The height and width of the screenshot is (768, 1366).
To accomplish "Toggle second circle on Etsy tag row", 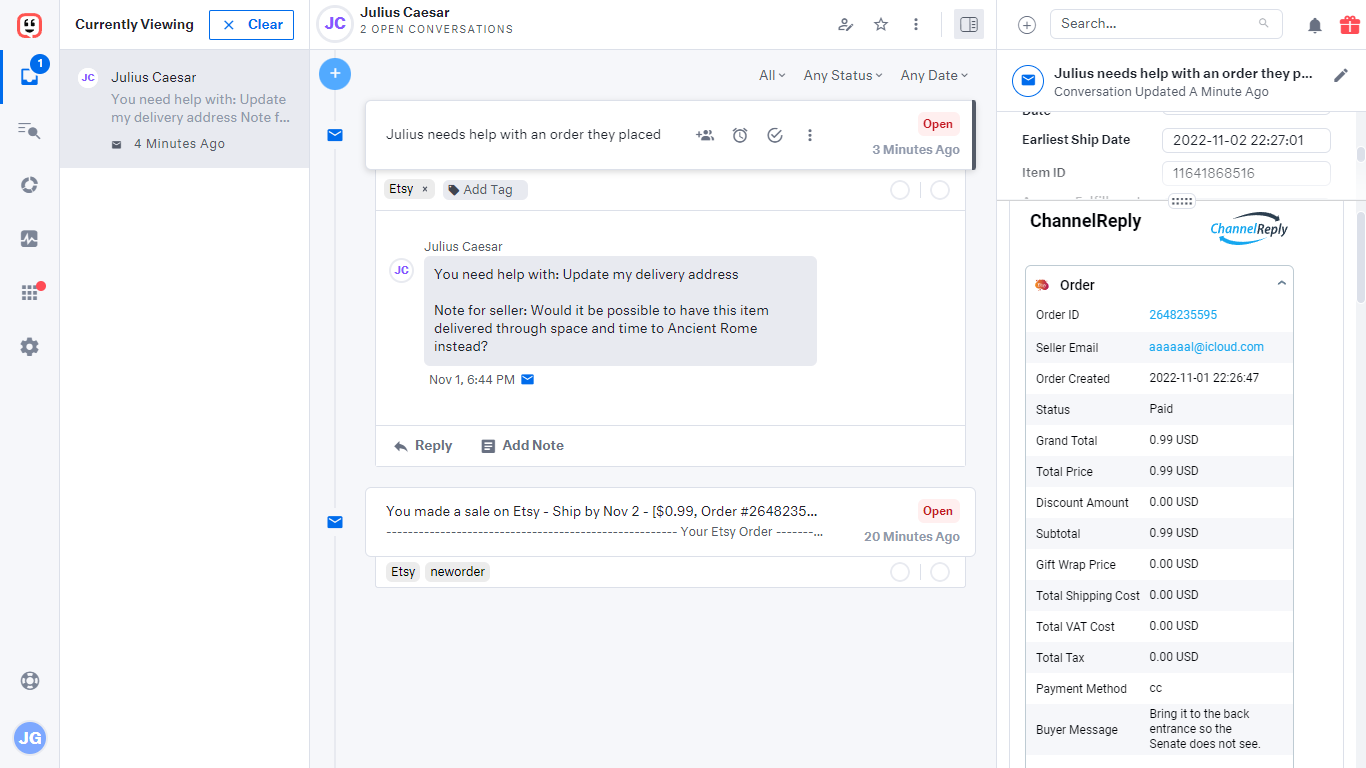I will 940,190.
